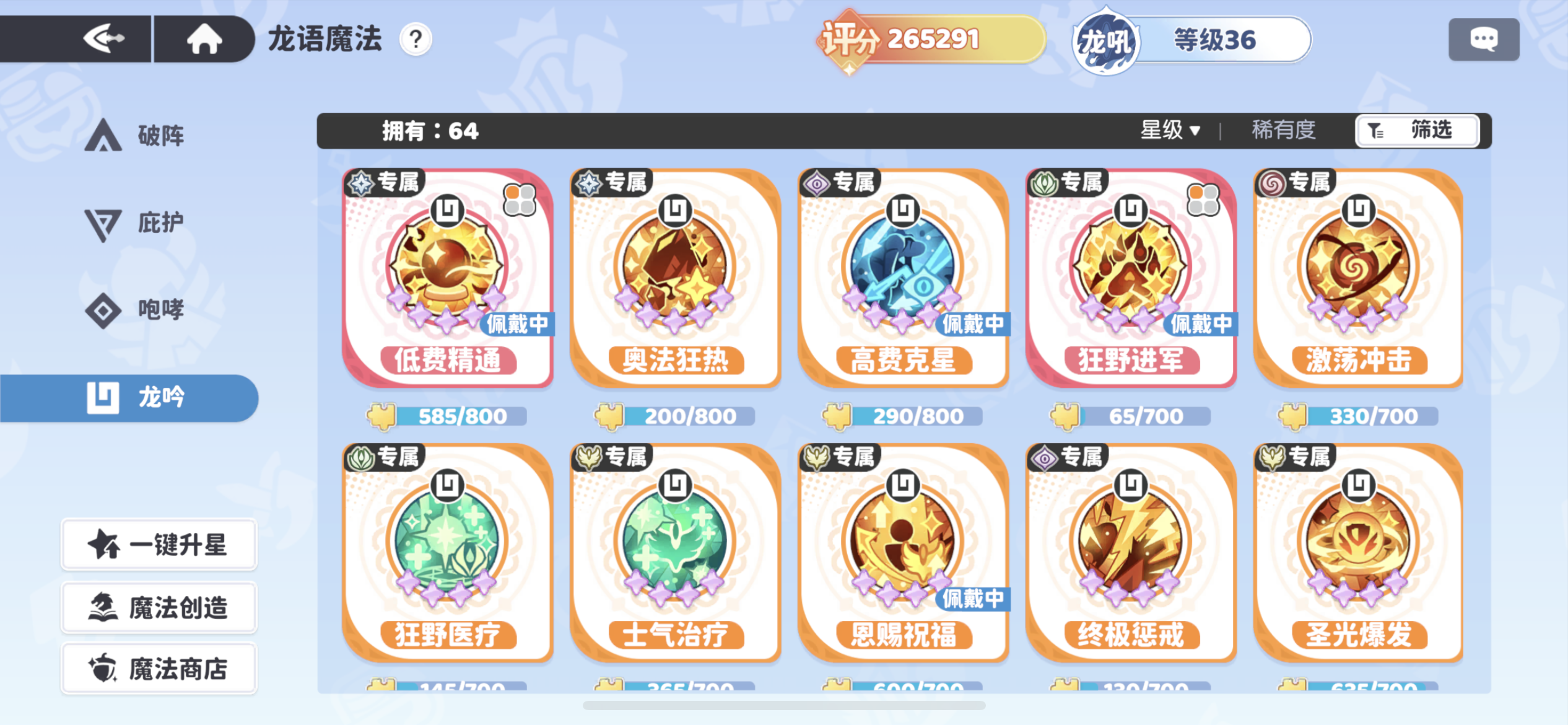This screenshot has width=1568, height=725.
Task: Click the horizontal scrollbar at bottom
Action: (784, 705)
